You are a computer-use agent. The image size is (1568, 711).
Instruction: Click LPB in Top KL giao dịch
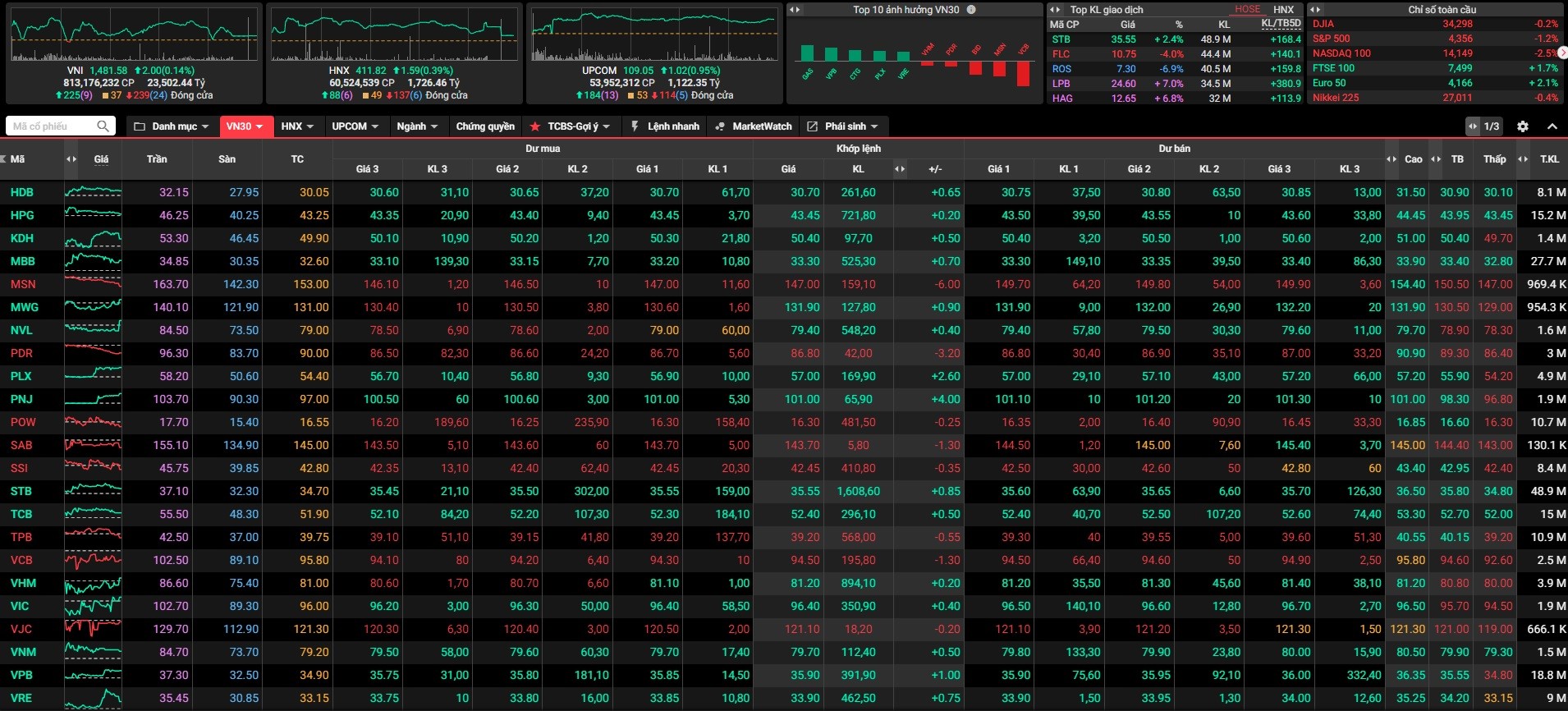pyautogui.click(x=1061, y=84)
